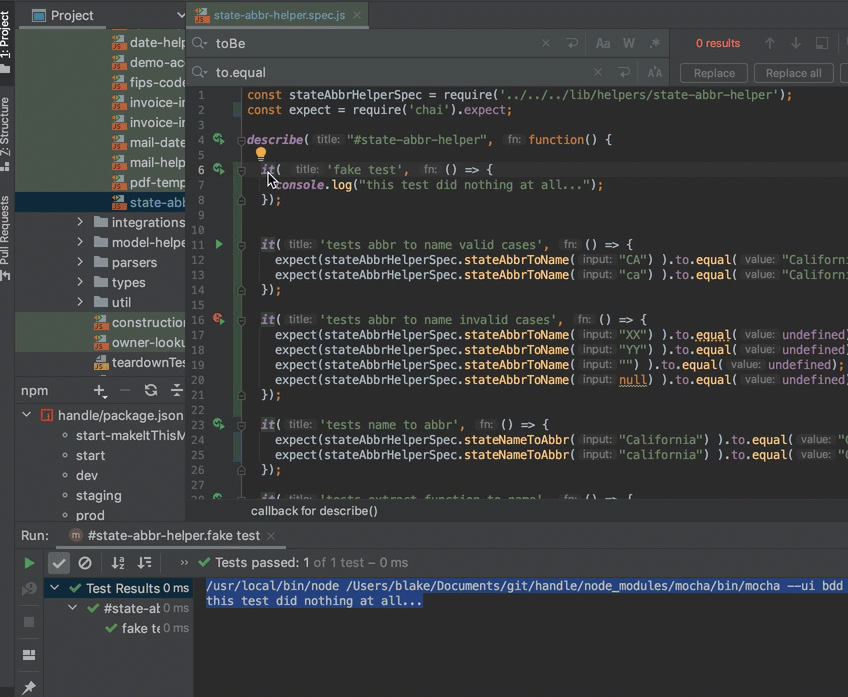
Task: Toggle whole words search option
Action: [x=628, y=43]
